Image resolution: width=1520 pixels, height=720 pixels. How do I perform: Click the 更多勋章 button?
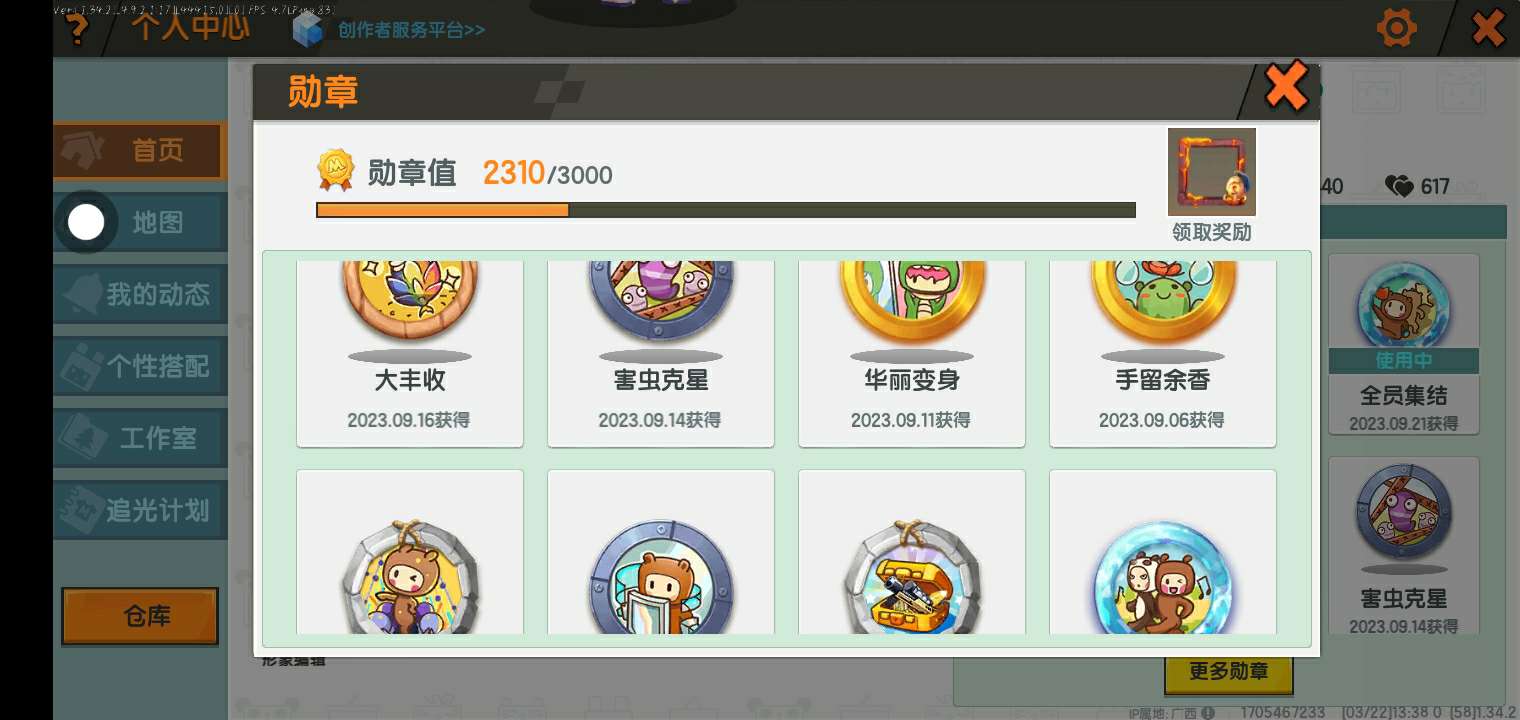(x=1229, y=673)
